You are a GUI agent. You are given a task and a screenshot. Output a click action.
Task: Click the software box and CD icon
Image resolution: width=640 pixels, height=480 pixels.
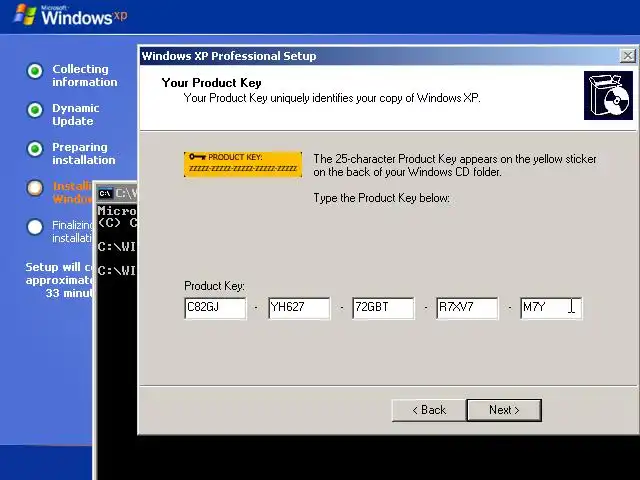pyautogui.click(x=608, y=96)
